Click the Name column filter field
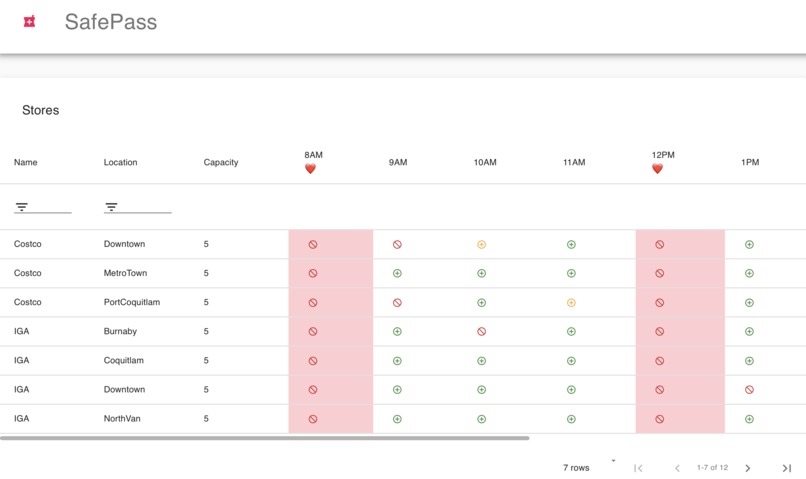 pos(43,207)
